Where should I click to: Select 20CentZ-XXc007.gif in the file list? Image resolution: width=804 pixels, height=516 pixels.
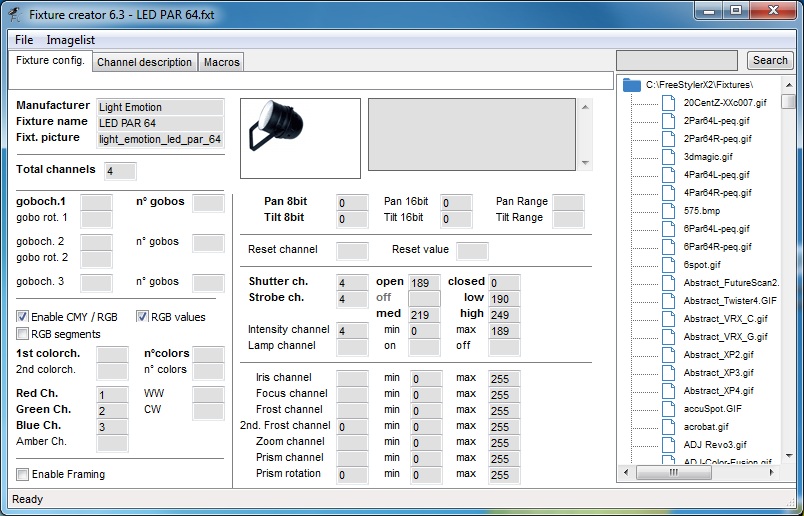(x=724, y=103)
